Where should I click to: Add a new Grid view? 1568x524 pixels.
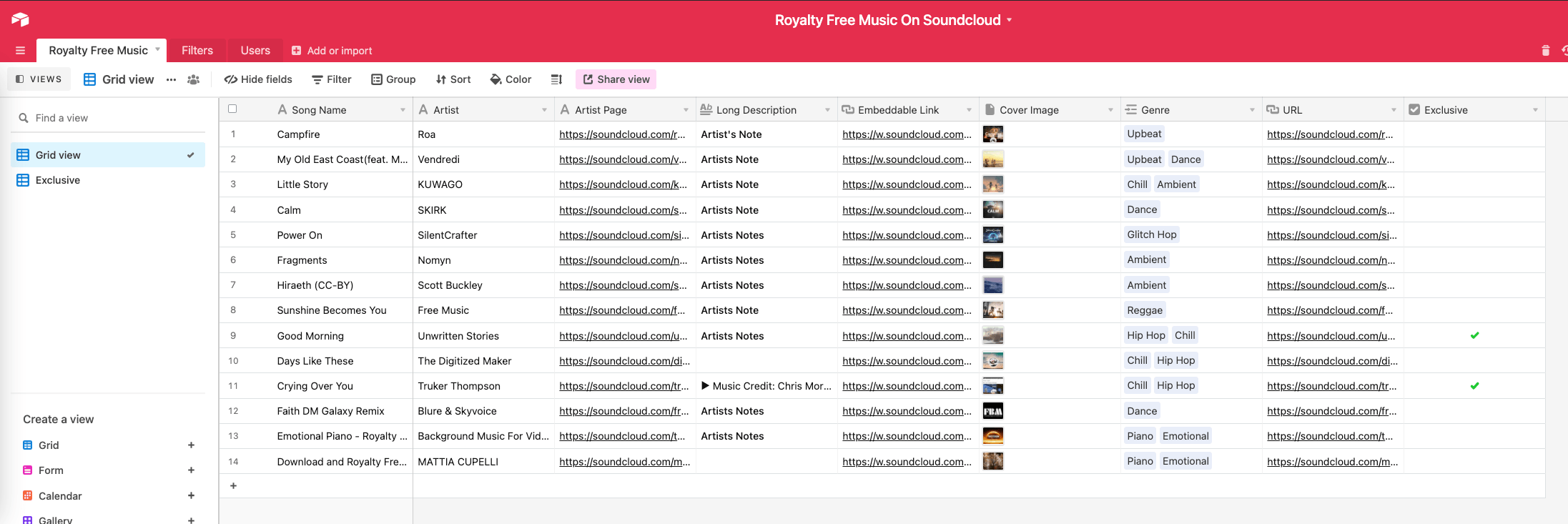[x=191, y=445]
